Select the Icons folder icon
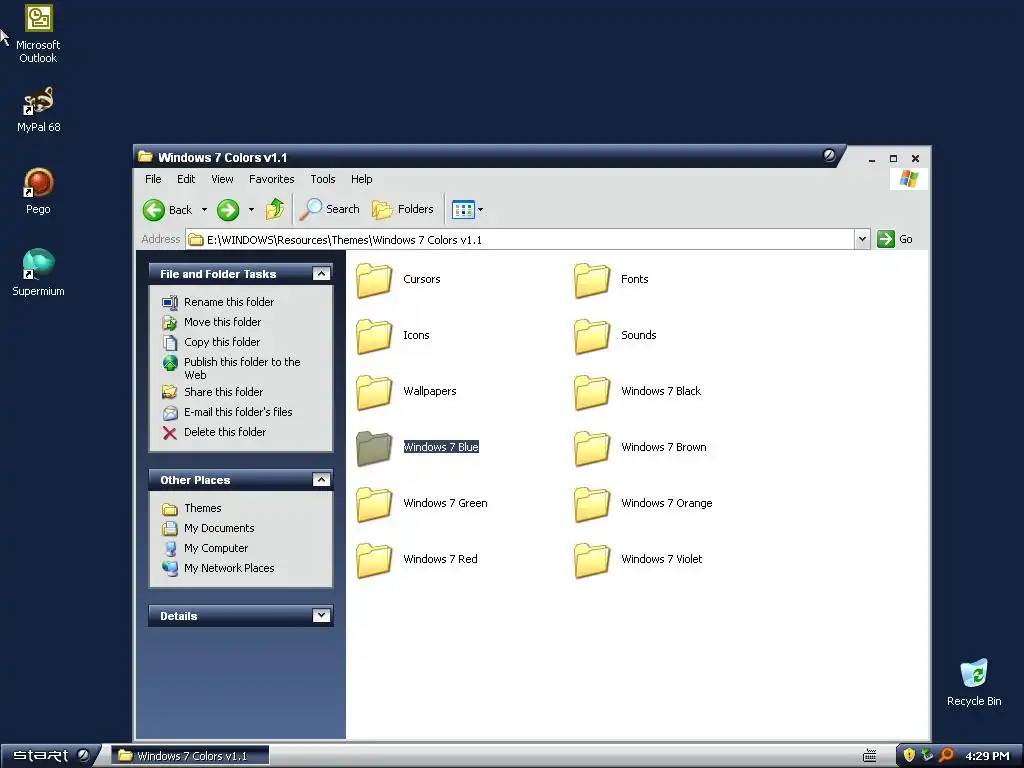 (374, 336)
